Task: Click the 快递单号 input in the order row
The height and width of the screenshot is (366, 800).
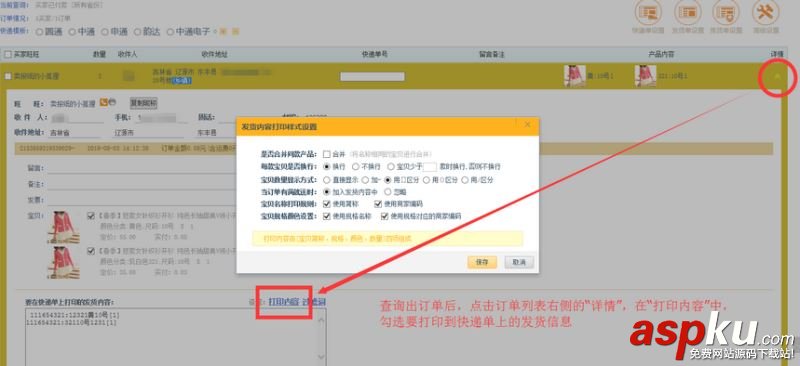Action: [x=372, y=77]
